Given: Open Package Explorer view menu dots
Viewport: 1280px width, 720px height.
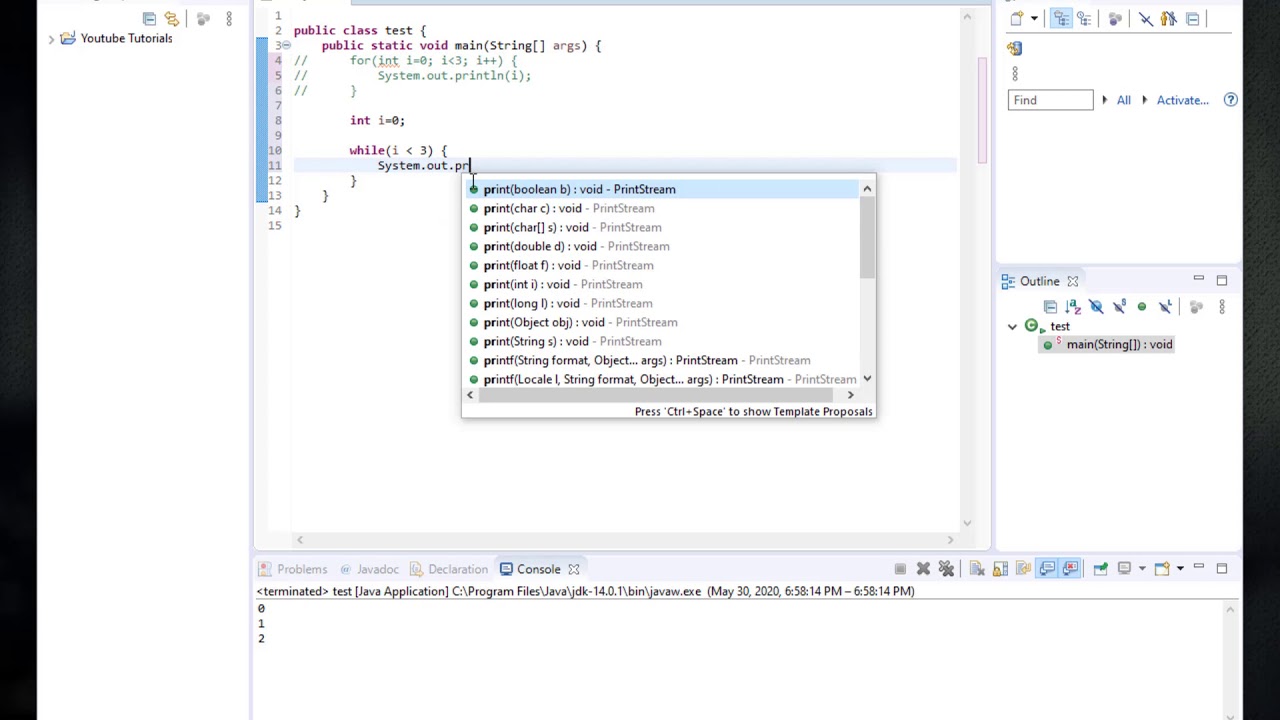Looking at the screenshot, I should (x=229, y=18).
